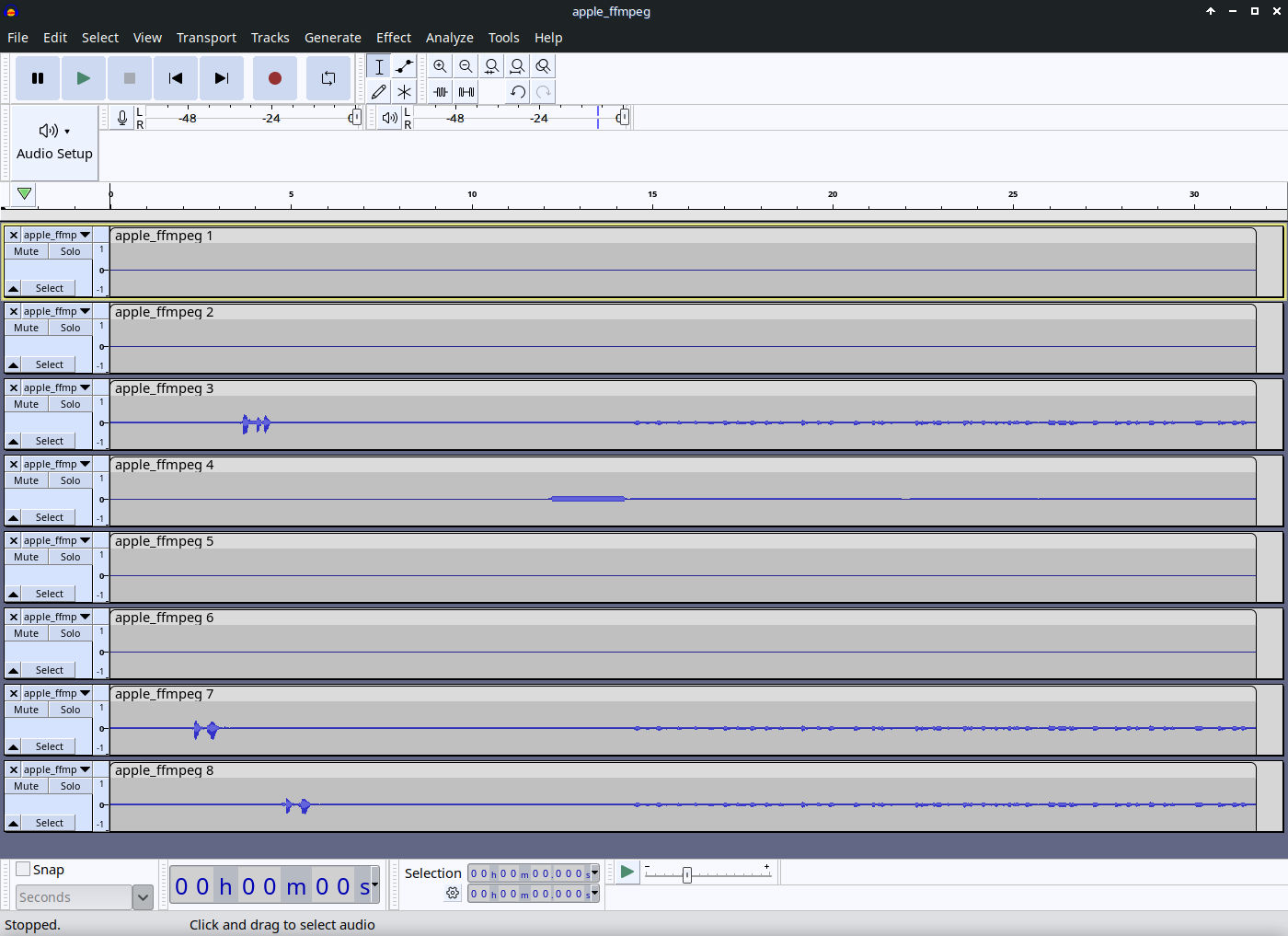Open the Generate menu

click(333, 38)
